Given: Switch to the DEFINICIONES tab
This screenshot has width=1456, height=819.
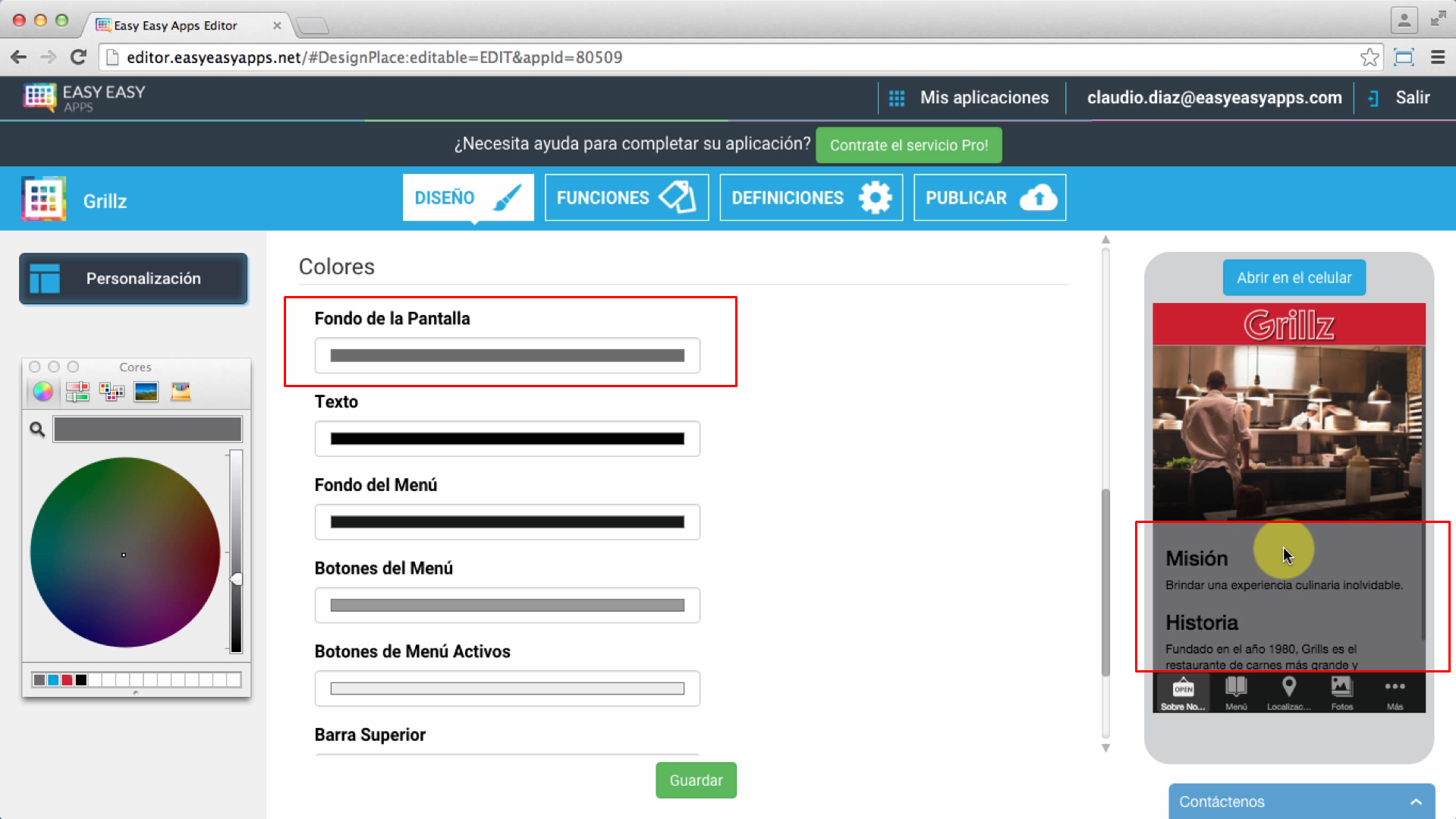Looking at the screenshot, I should pyautogui.click(x=810, y=197).
